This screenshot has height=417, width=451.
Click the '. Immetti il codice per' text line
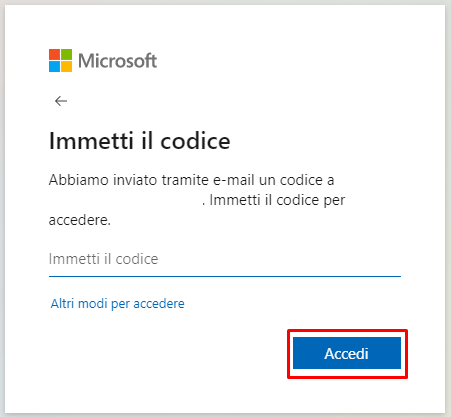coord(274,200)
